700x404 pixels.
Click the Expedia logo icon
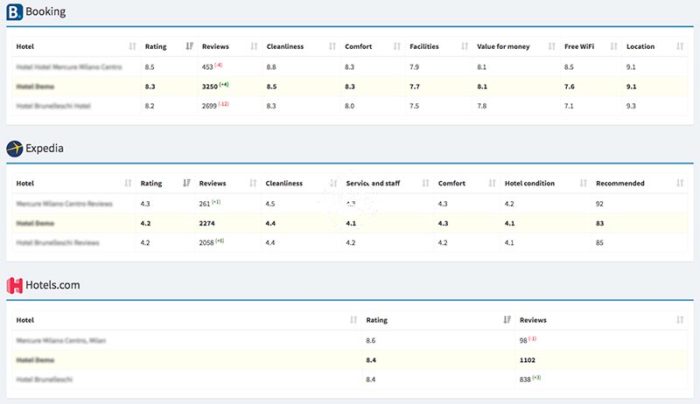click(14, 149)
